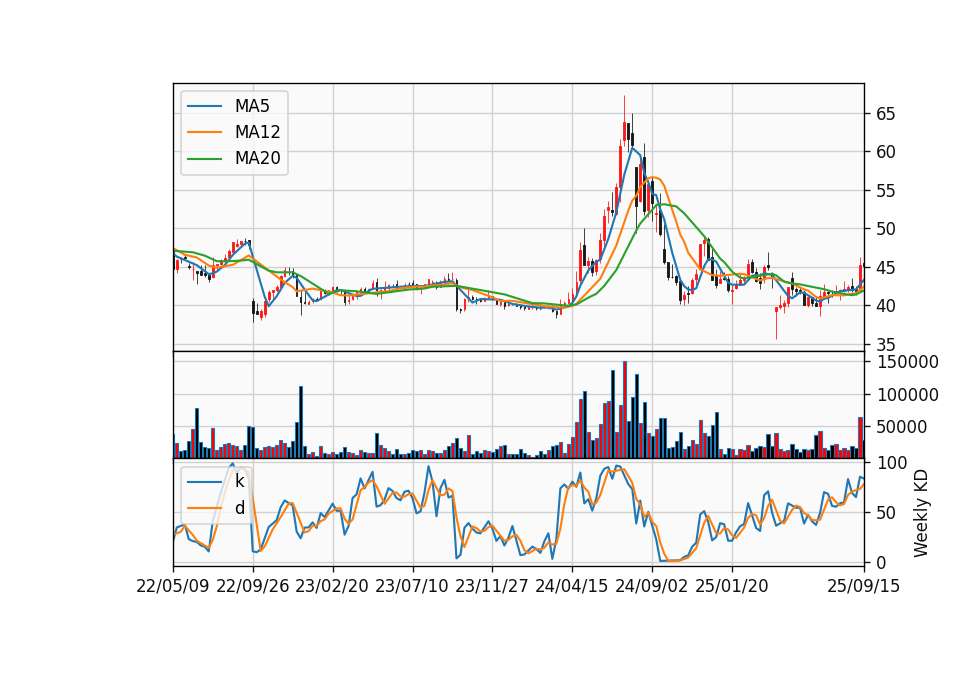Click the MA5 legend label
This screenshot has width=960, height=690.
[252, 106]
